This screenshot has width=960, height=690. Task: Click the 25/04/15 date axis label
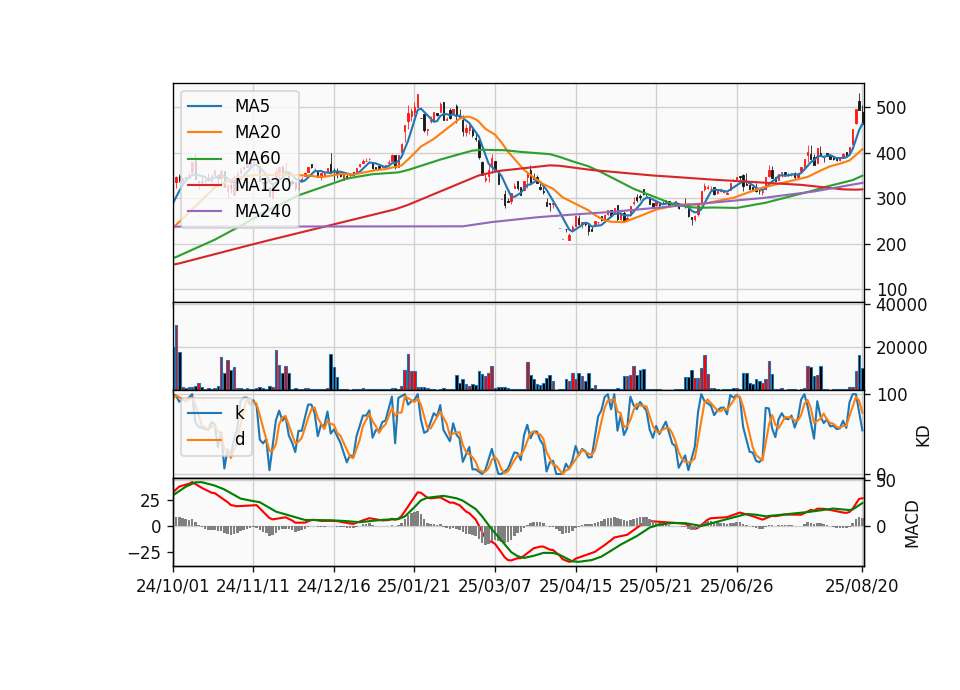(x=576, y=586)
